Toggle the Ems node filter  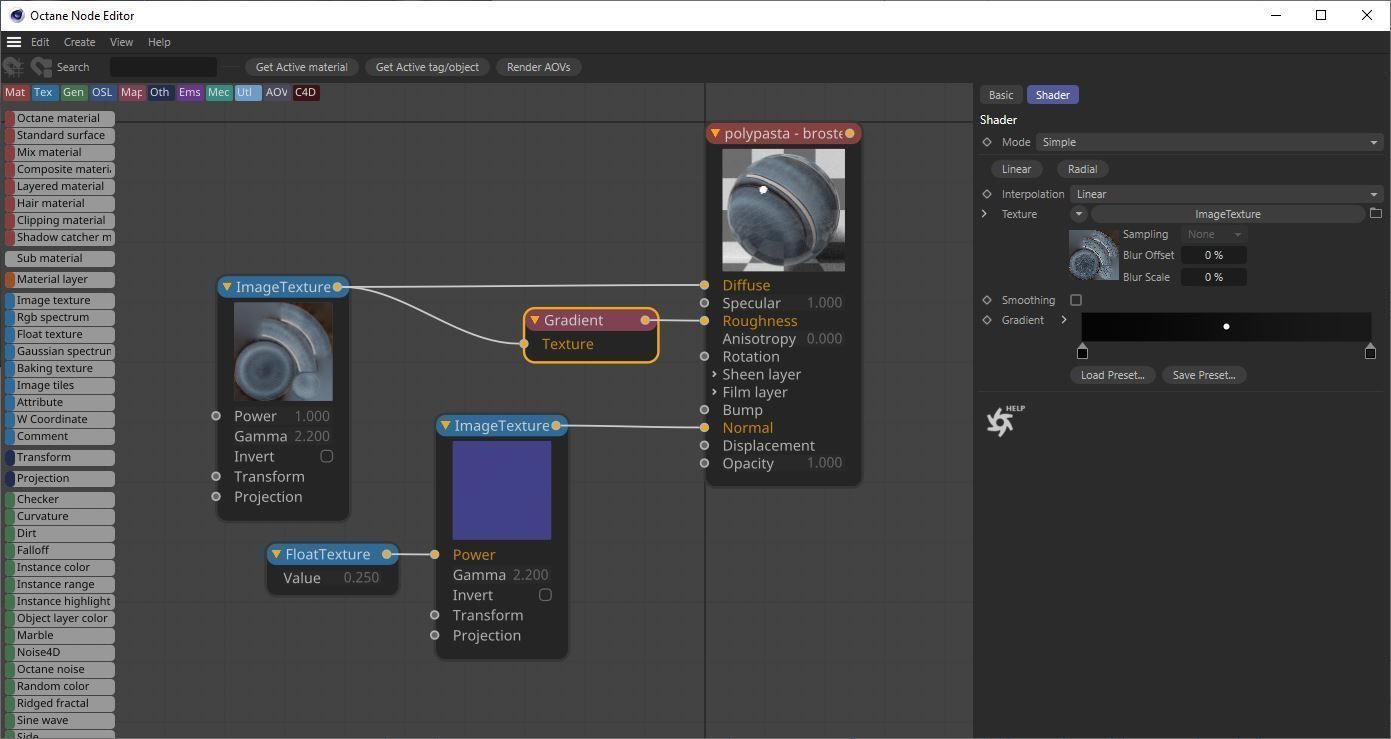tap(189, 92)
